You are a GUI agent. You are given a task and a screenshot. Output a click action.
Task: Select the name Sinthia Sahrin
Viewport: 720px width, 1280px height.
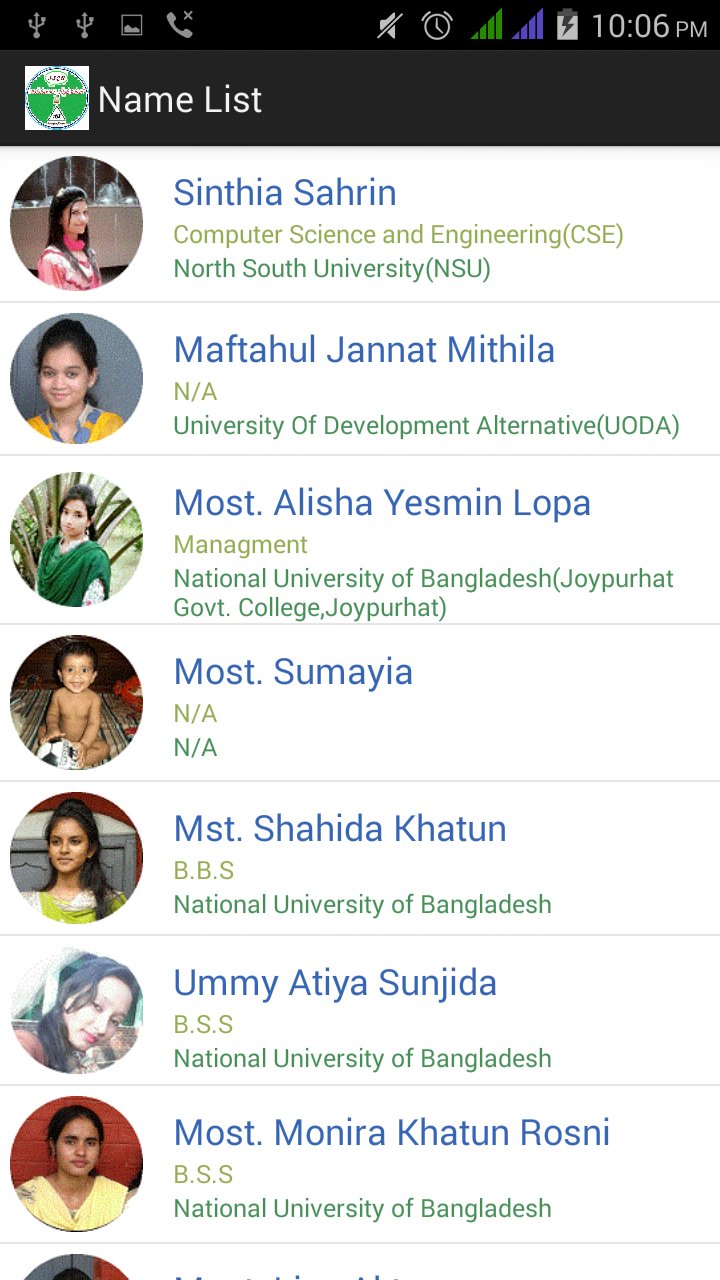click(285, 192)
